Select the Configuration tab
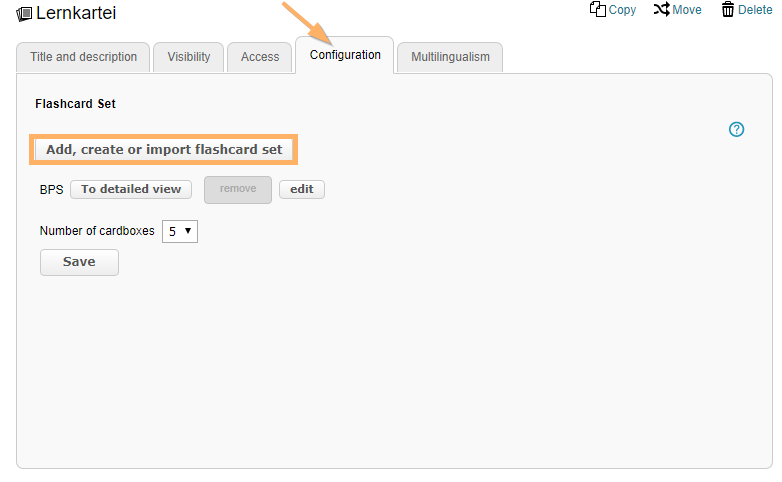Screen dimensions: 782x482 coord(345,55)
